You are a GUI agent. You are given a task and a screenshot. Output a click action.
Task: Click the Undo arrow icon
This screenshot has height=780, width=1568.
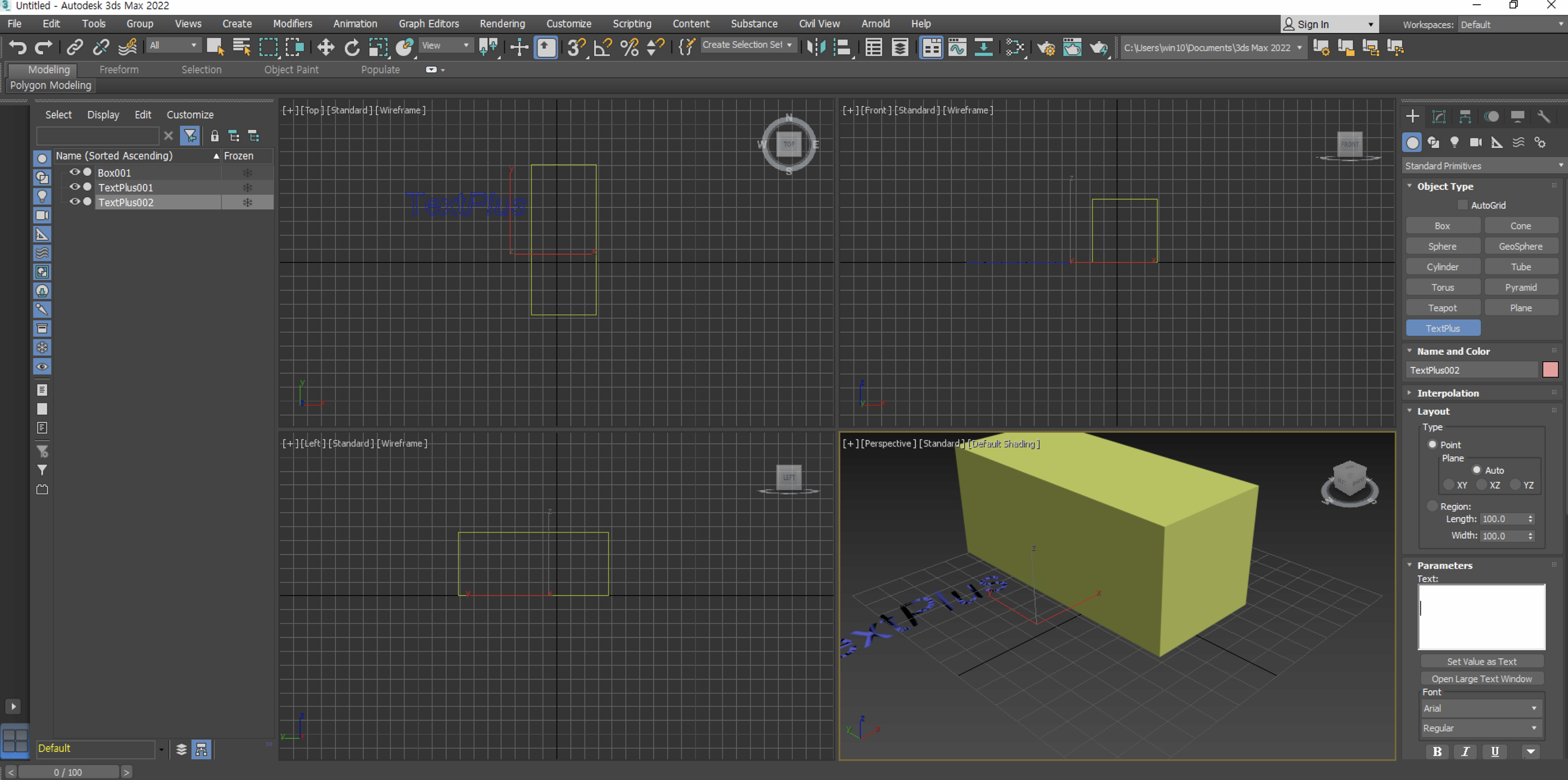pos(18,47)
